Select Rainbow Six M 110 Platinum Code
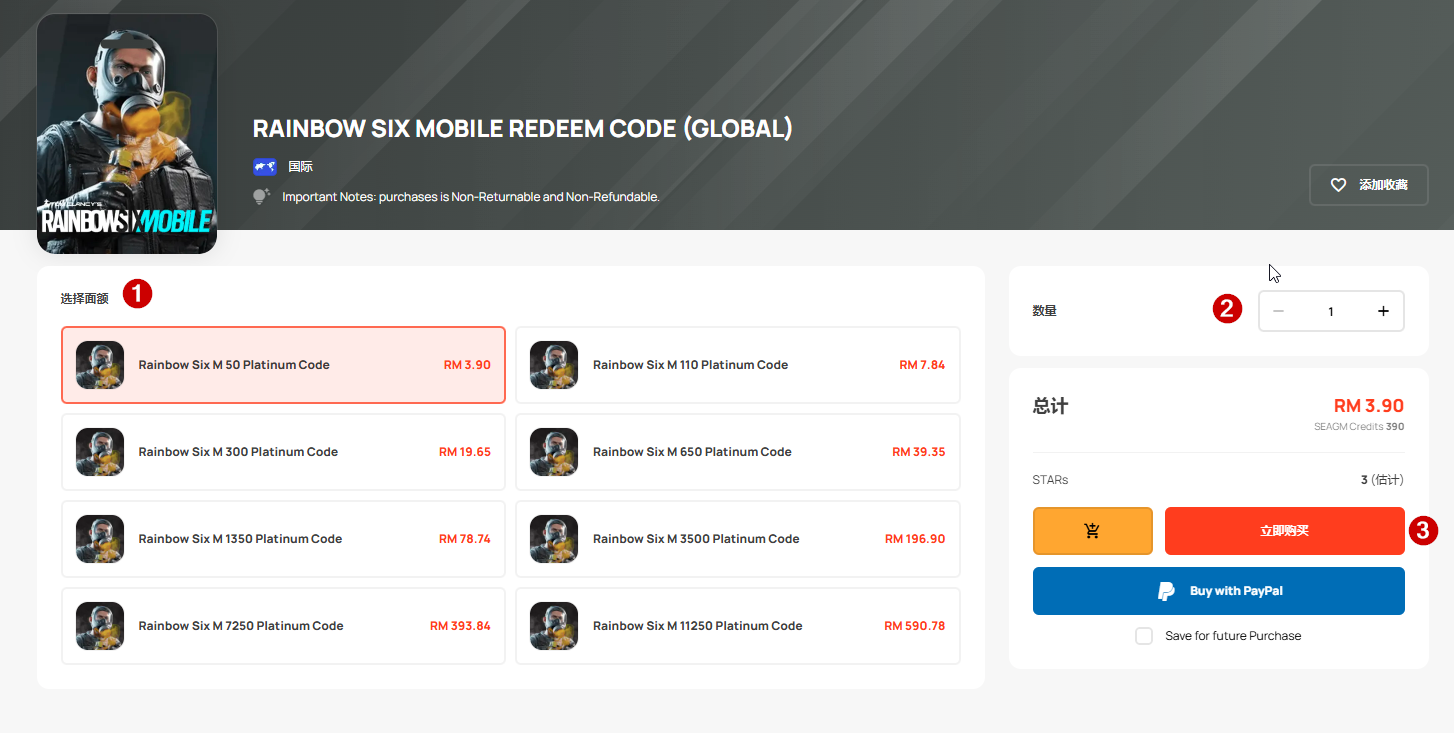1454x733 pixels. coord(737,365)
